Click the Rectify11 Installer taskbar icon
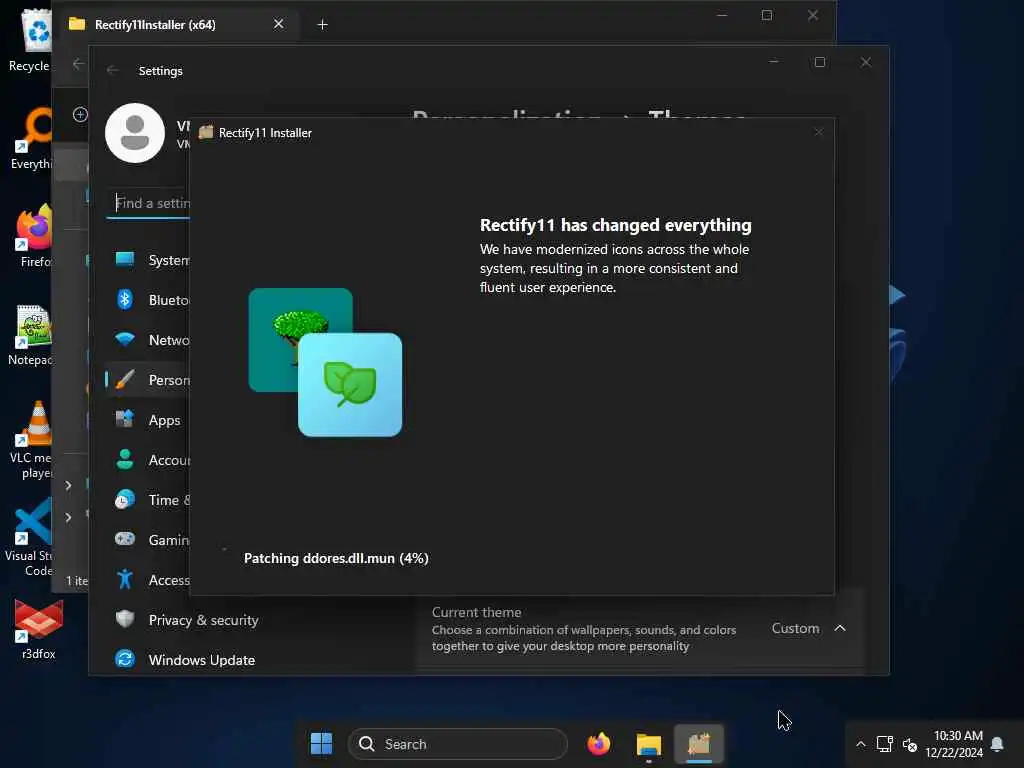This screenshot has width=1024, height=768. point(699,744)
